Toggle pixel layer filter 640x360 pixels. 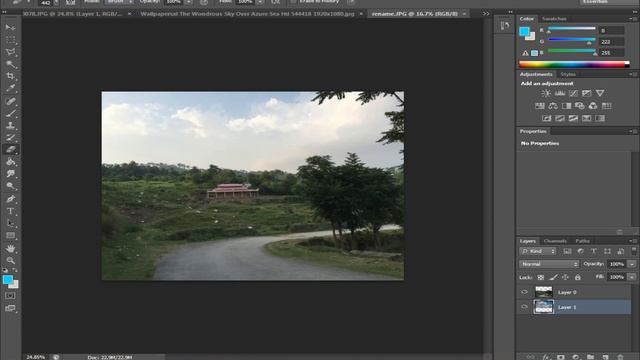tap(567, 251)
